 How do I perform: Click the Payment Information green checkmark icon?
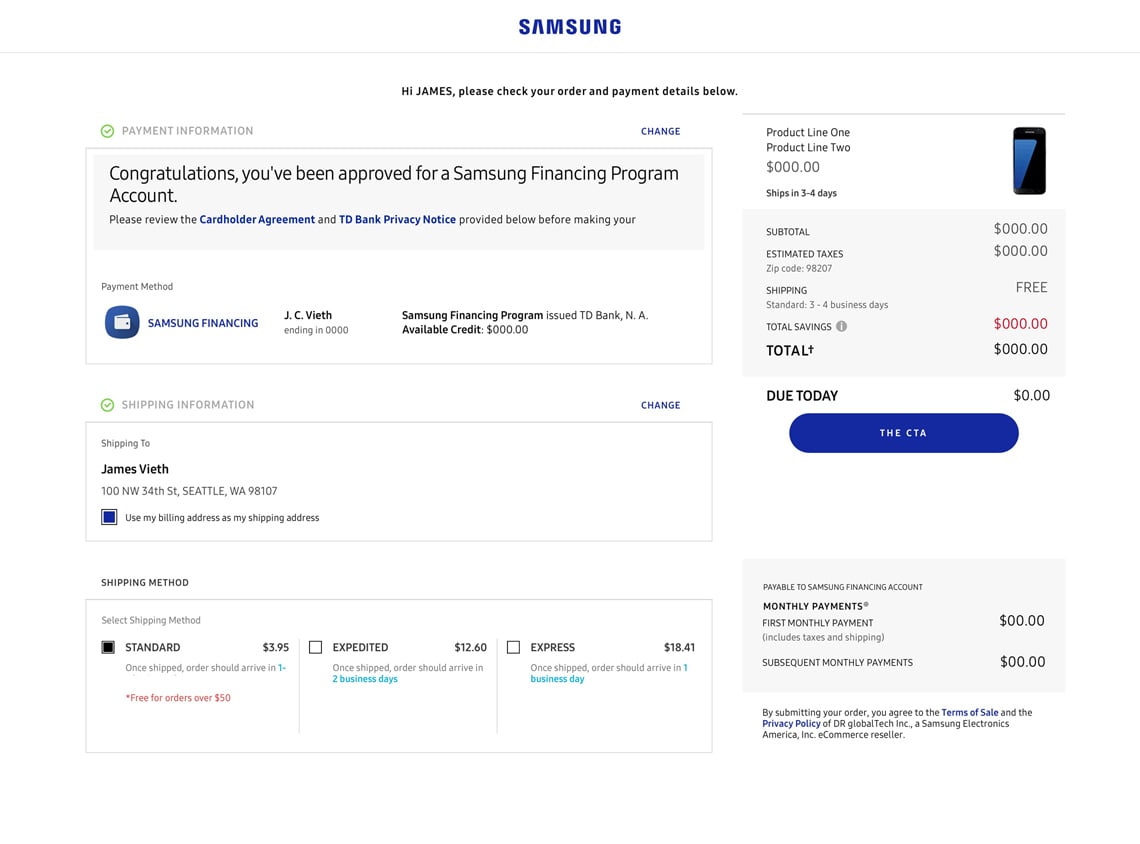pos(107,131)
